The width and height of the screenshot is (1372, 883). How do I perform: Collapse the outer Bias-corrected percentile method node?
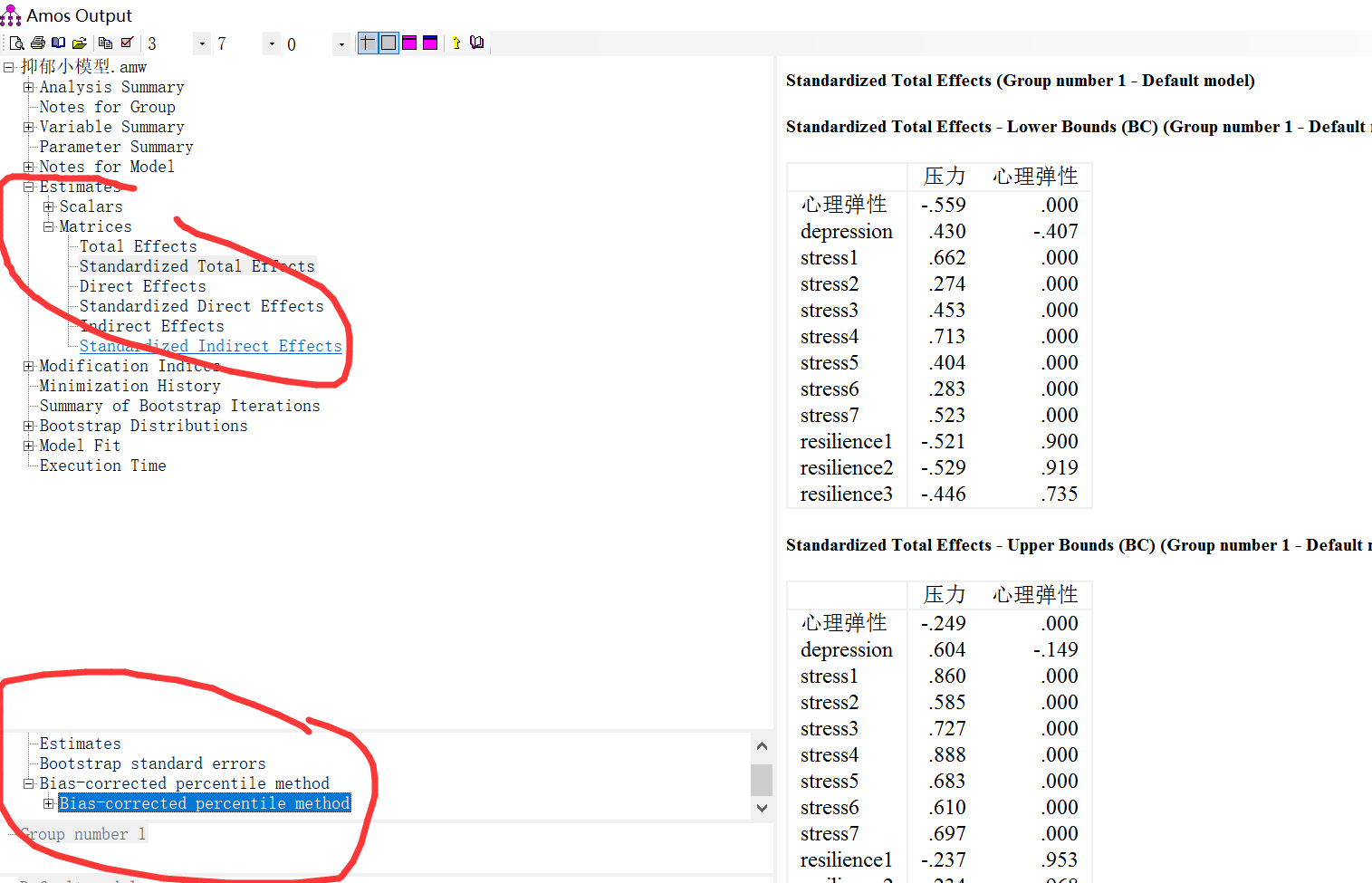pyautogui.click(x=28, y=783)
